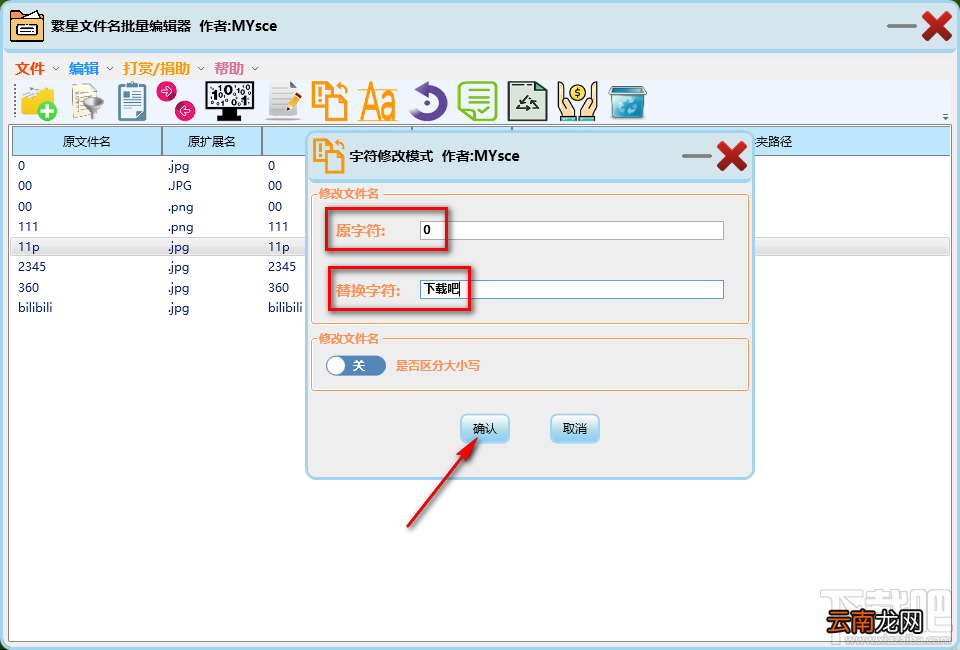960x650 pixels.
Task: Select 360 in the 原文件名 column
Action: pos(28,288)
